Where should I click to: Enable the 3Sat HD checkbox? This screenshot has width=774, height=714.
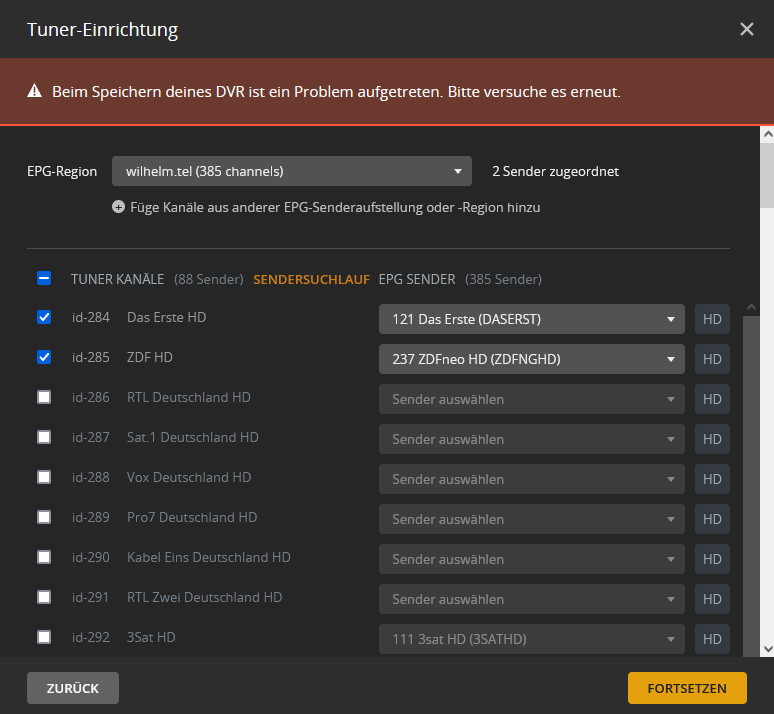[x=44, y=637]
